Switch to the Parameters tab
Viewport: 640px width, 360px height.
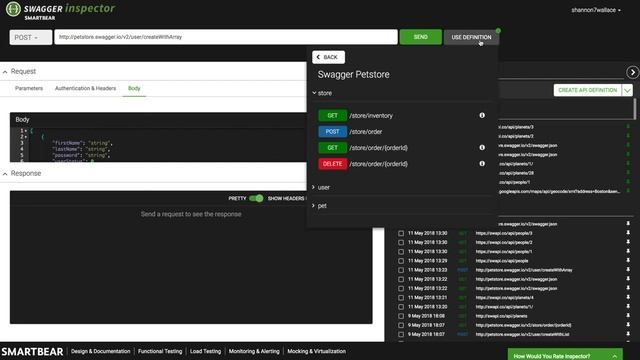coord(29,88)
